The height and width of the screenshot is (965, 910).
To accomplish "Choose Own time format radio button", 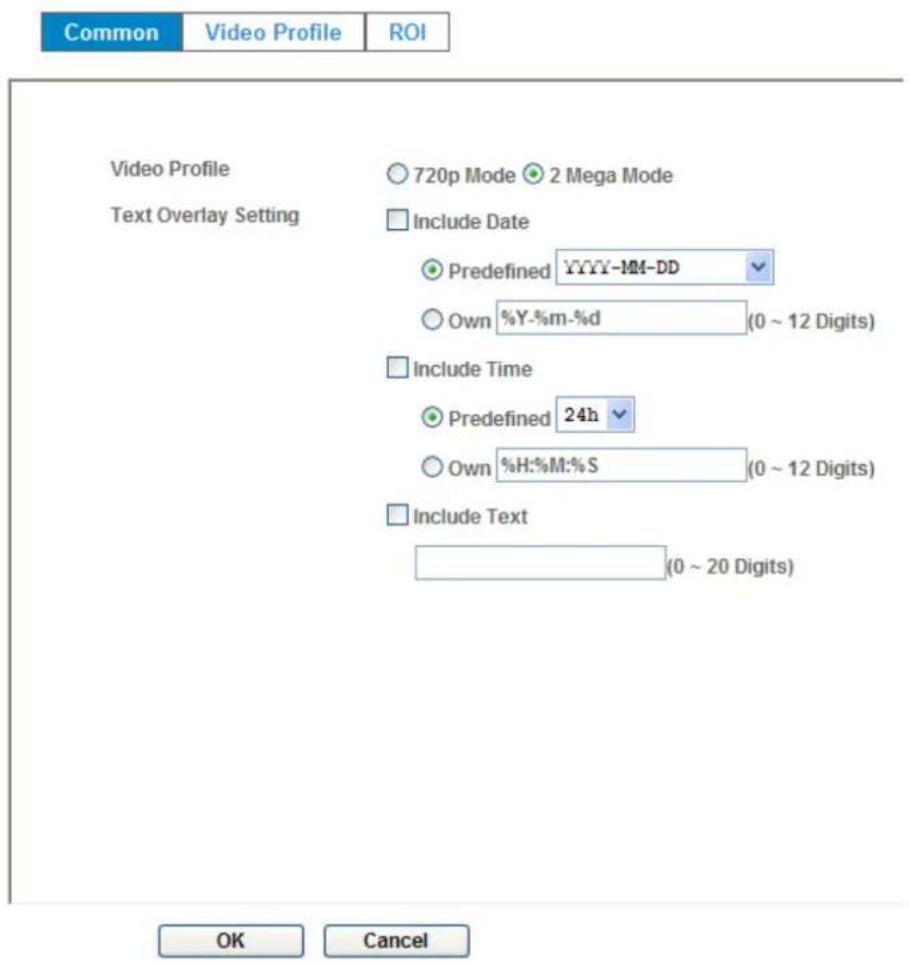I will (432, 467).
